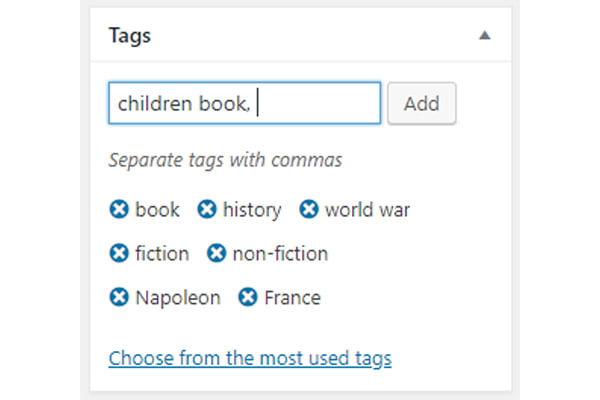
Task: Delete the 'non-fiction' tag
Action: click(216, 253)
